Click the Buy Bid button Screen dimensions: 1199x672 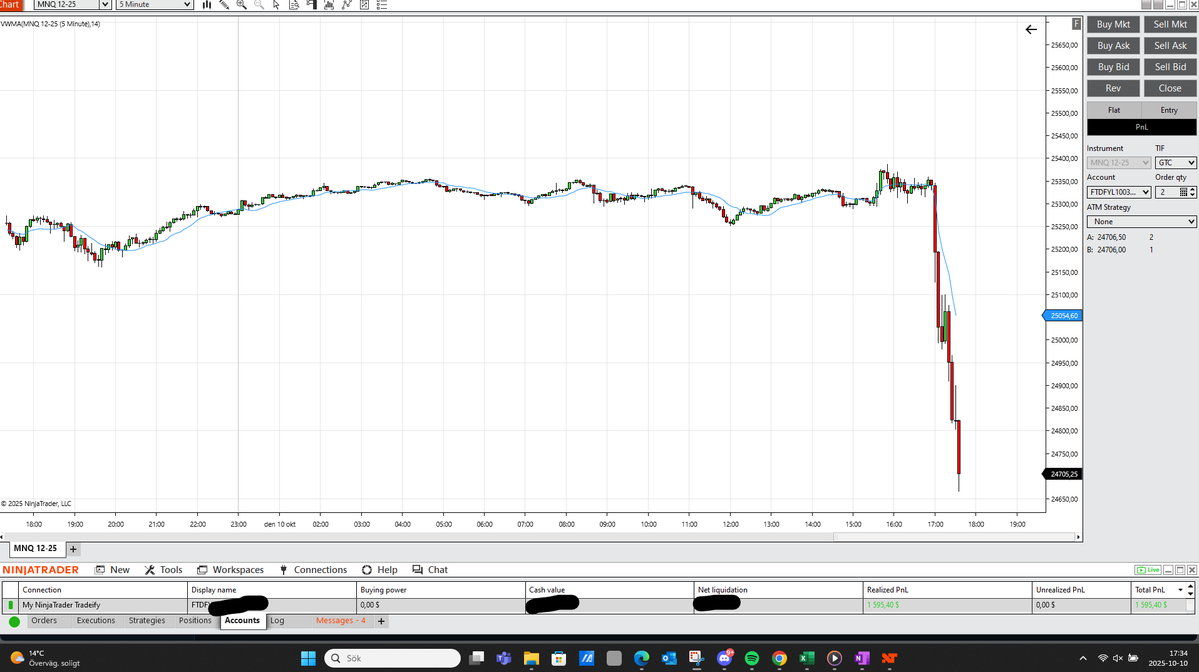coord(1113,67)
